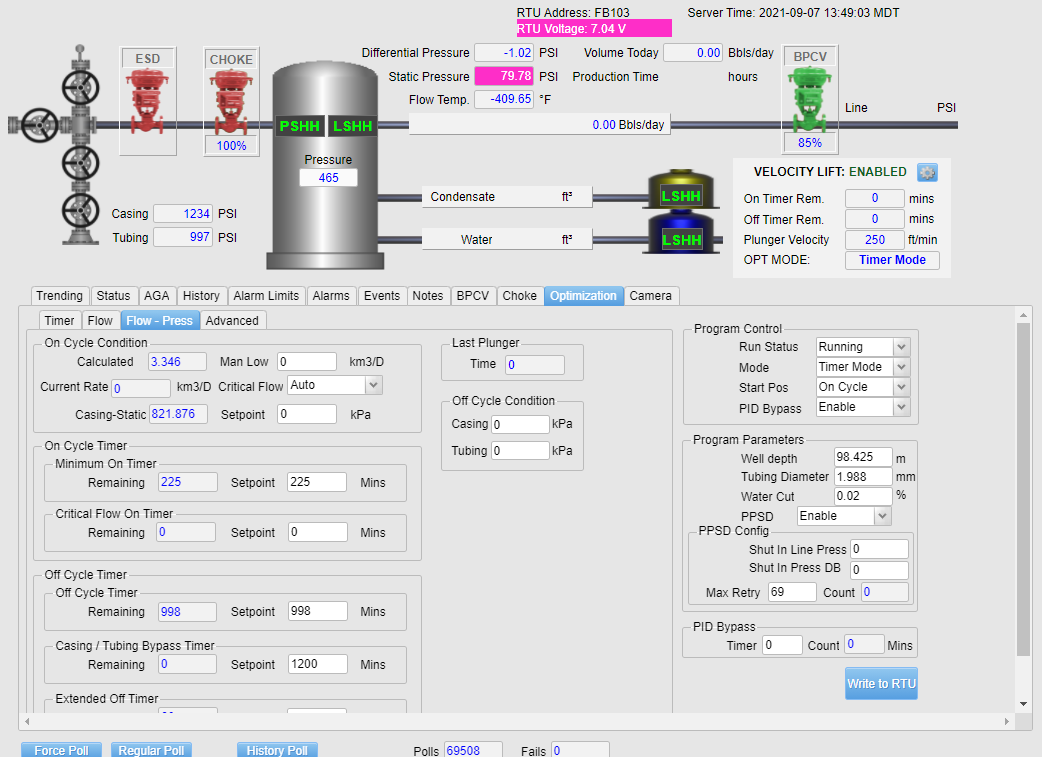Click the Regular Poll button

tap(152, 750)
